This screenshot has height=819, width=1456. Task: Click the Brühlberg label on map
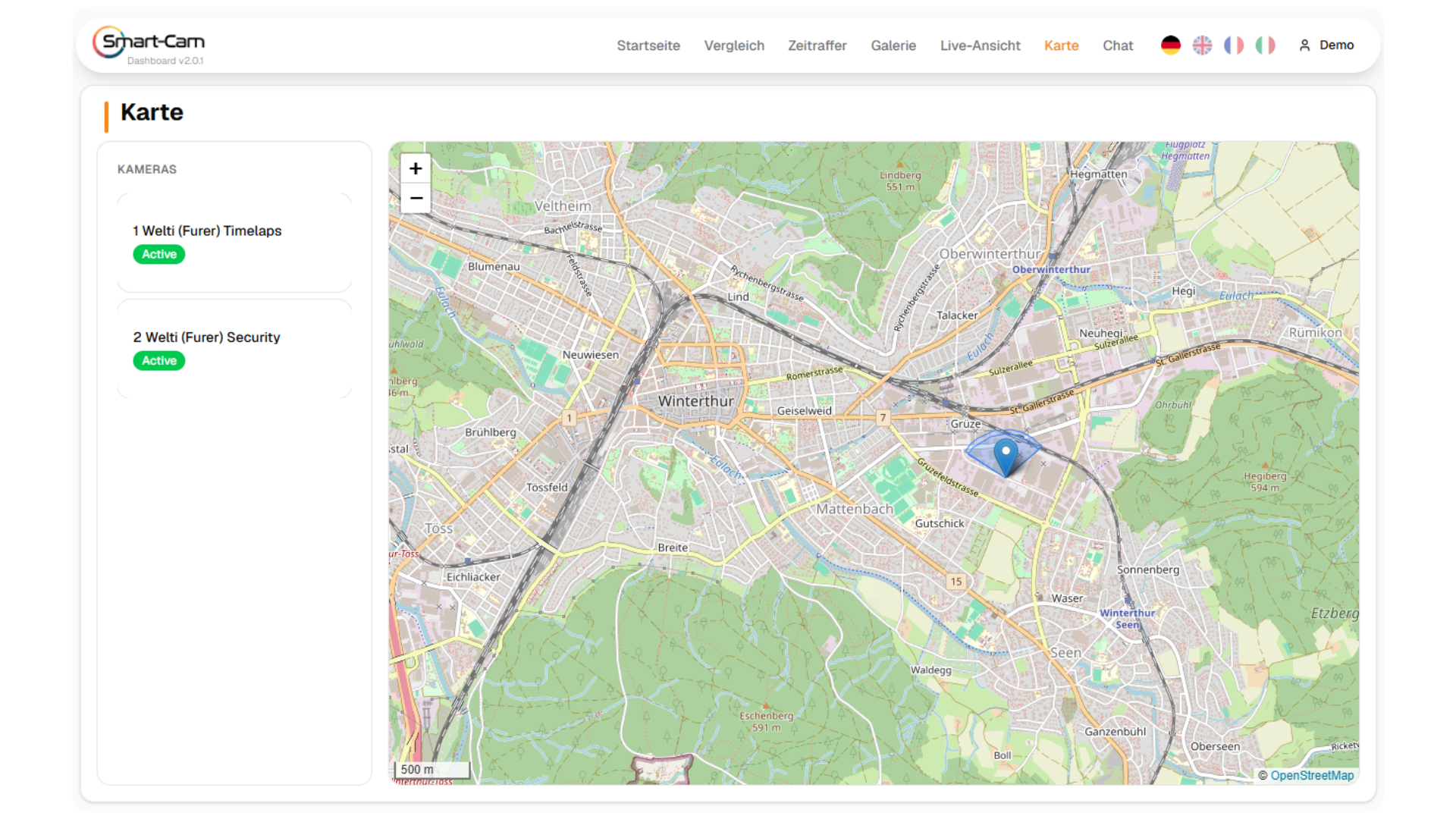[x=490, y=432]
